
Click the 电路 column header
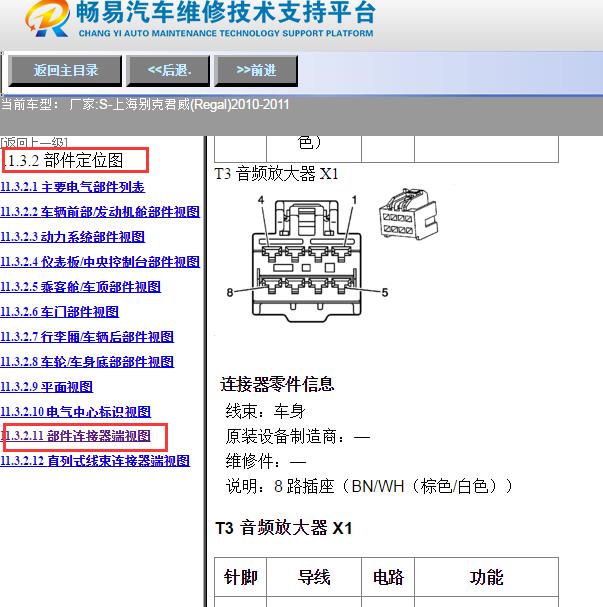(388, 577)
